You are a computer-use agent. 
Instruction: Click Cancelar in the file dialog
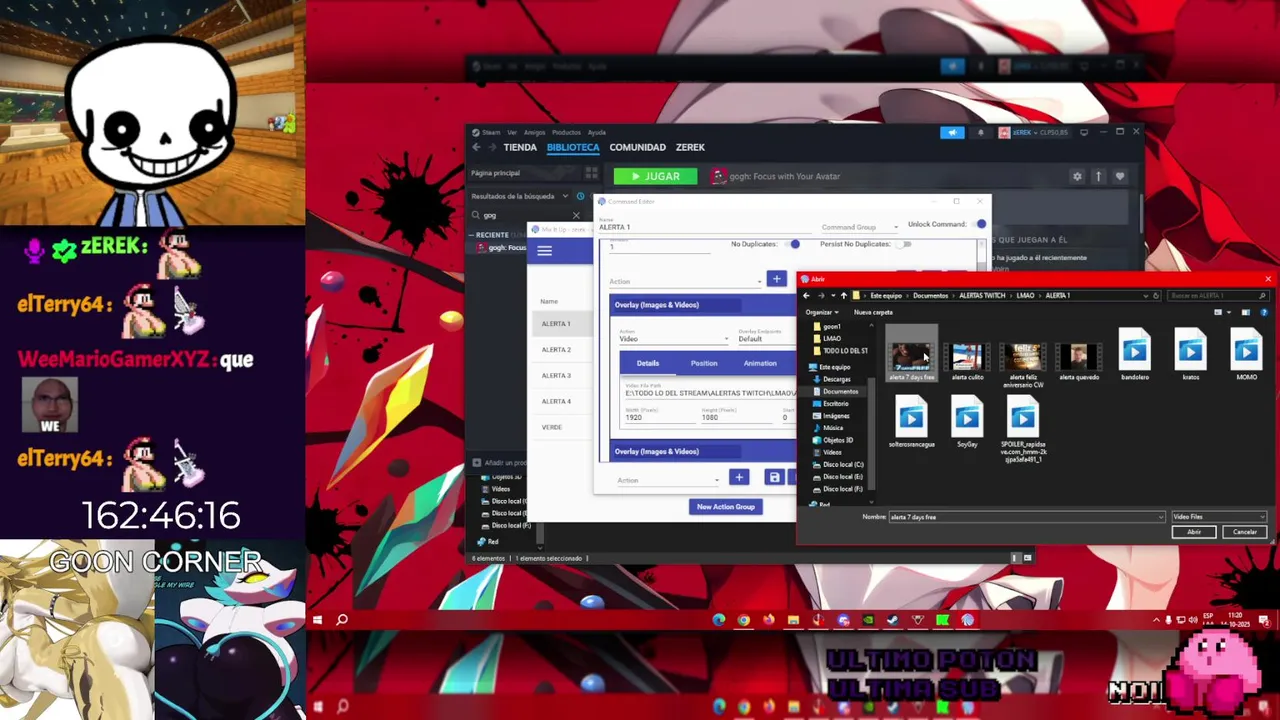pyautogui.click(x=1245, y=532)
